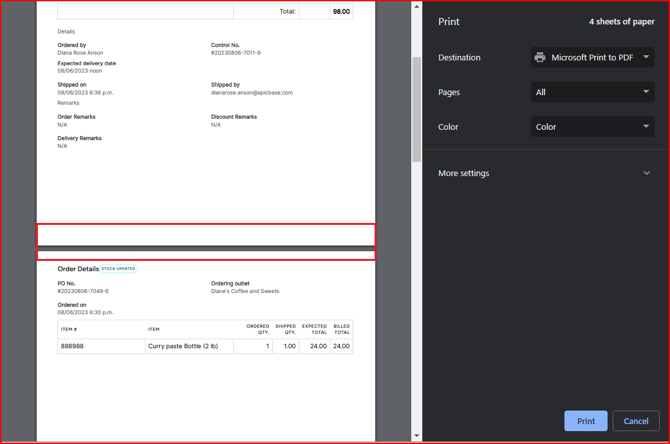Click the Cancel button

pos(635,421)
